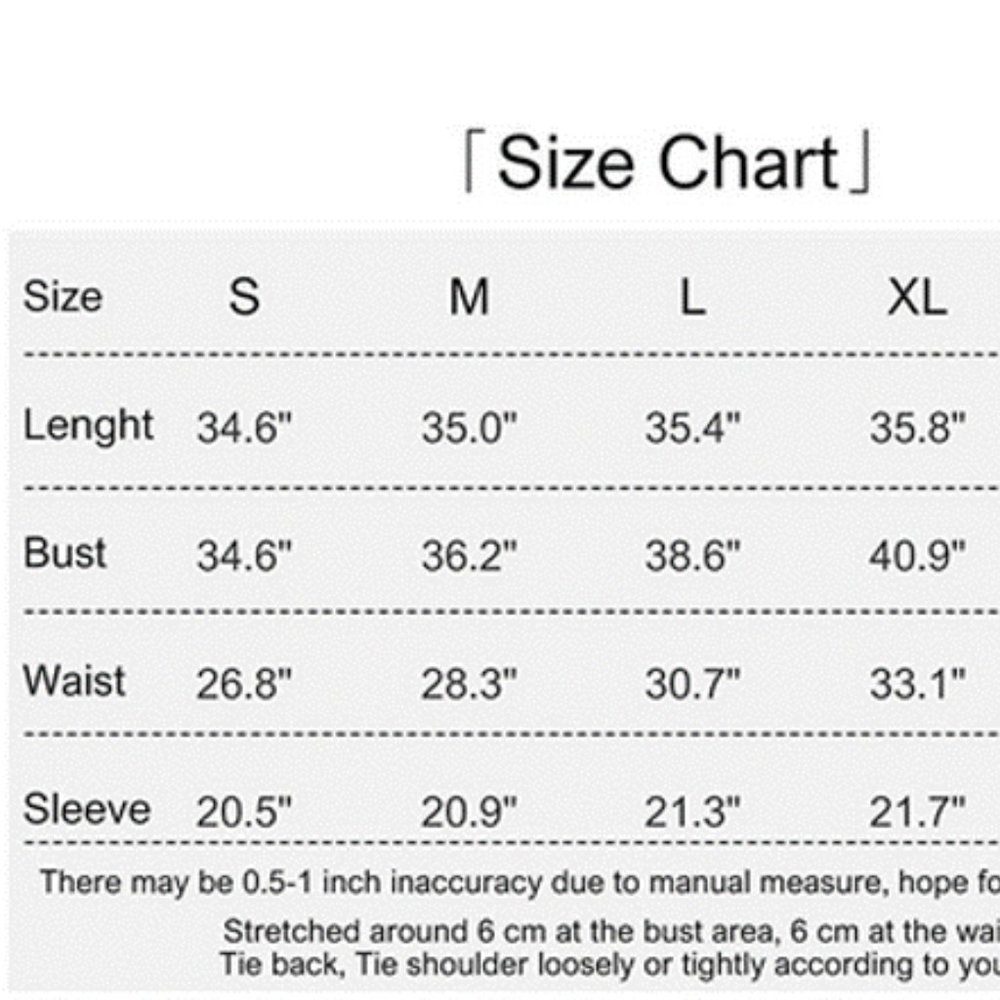The height and width of the screenshot is (1000, 1000).
Task: Click the Tie back, Tie shoulder note
Action: 610,964
